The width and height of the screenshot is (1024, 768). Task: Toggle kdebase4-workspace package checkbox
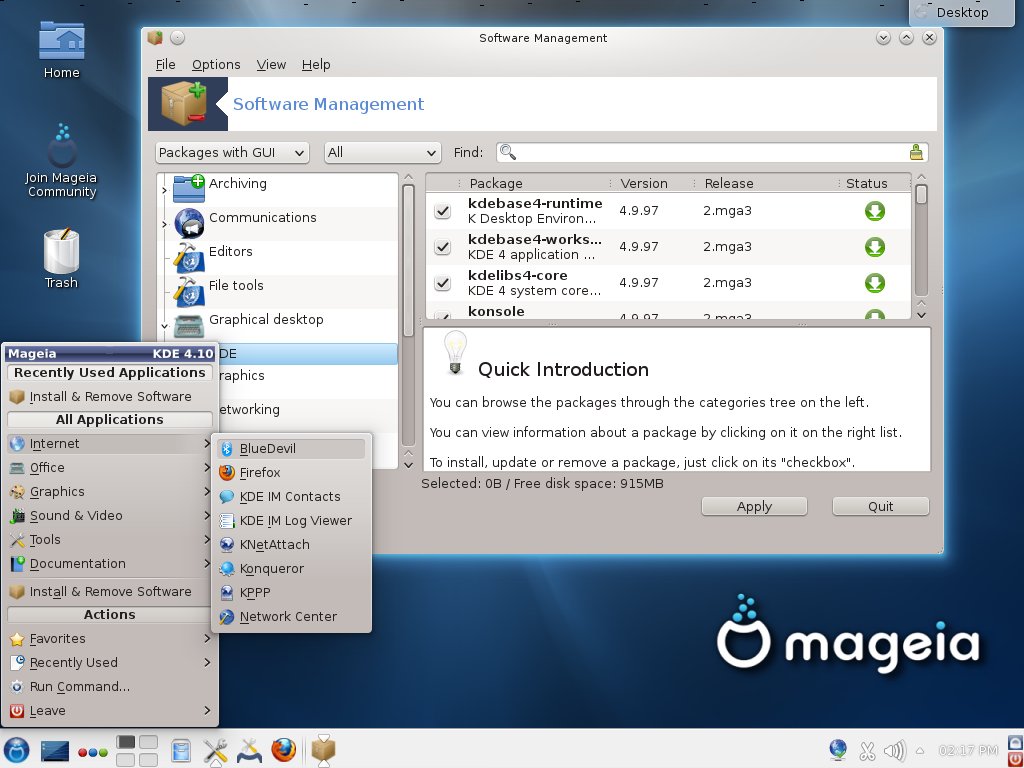click(443, 247)
